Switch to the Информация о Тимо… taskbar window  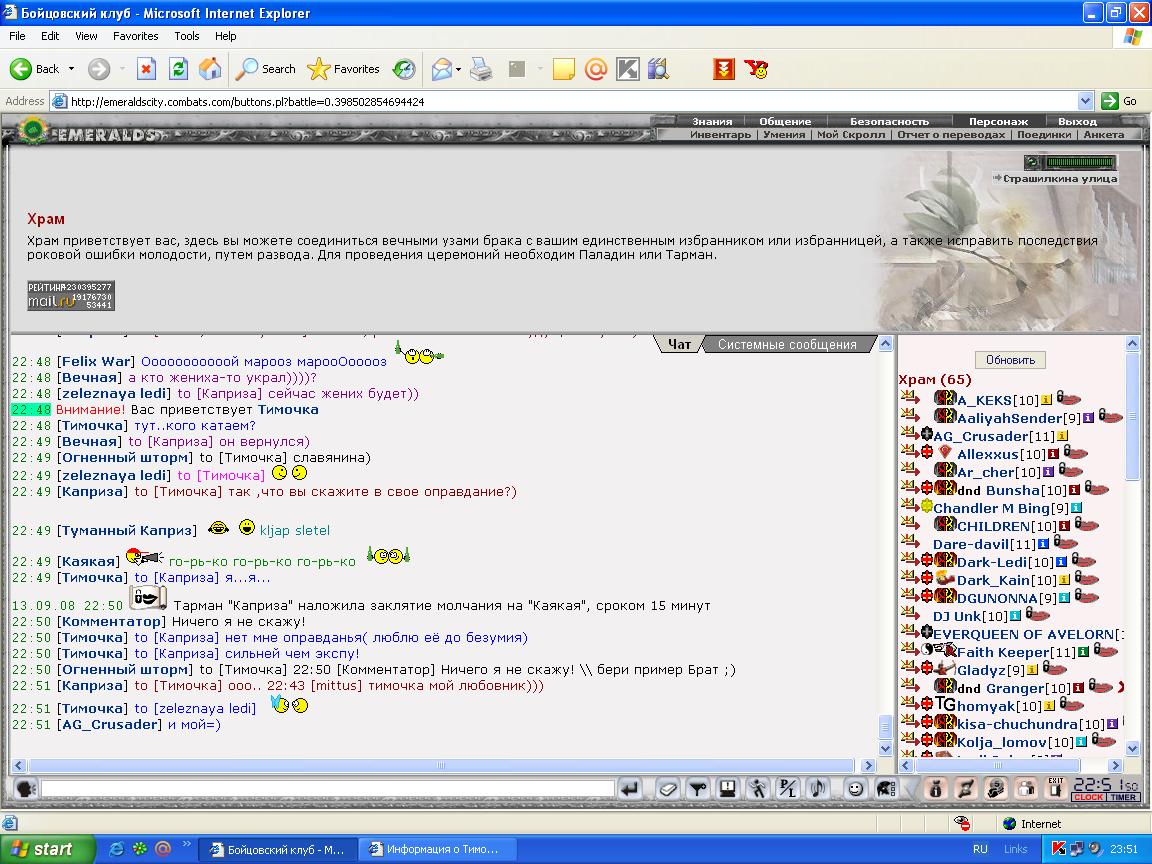436,849
